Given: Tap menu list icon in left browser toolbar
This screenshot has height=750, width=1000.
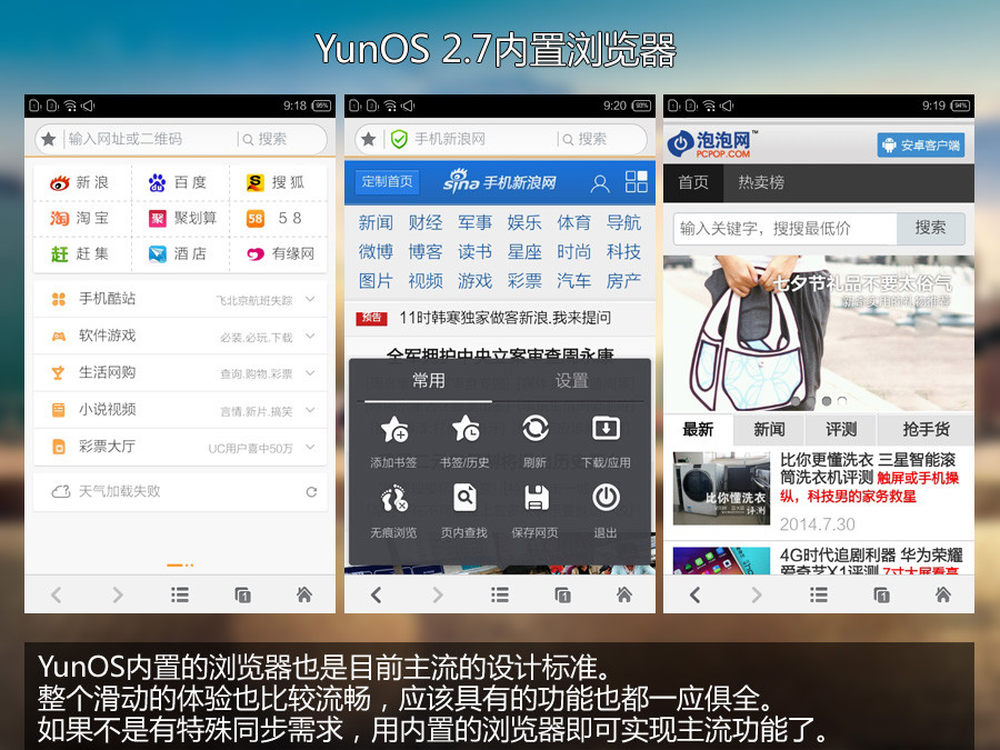Looking at the screenshot, I should click(180, 595).
